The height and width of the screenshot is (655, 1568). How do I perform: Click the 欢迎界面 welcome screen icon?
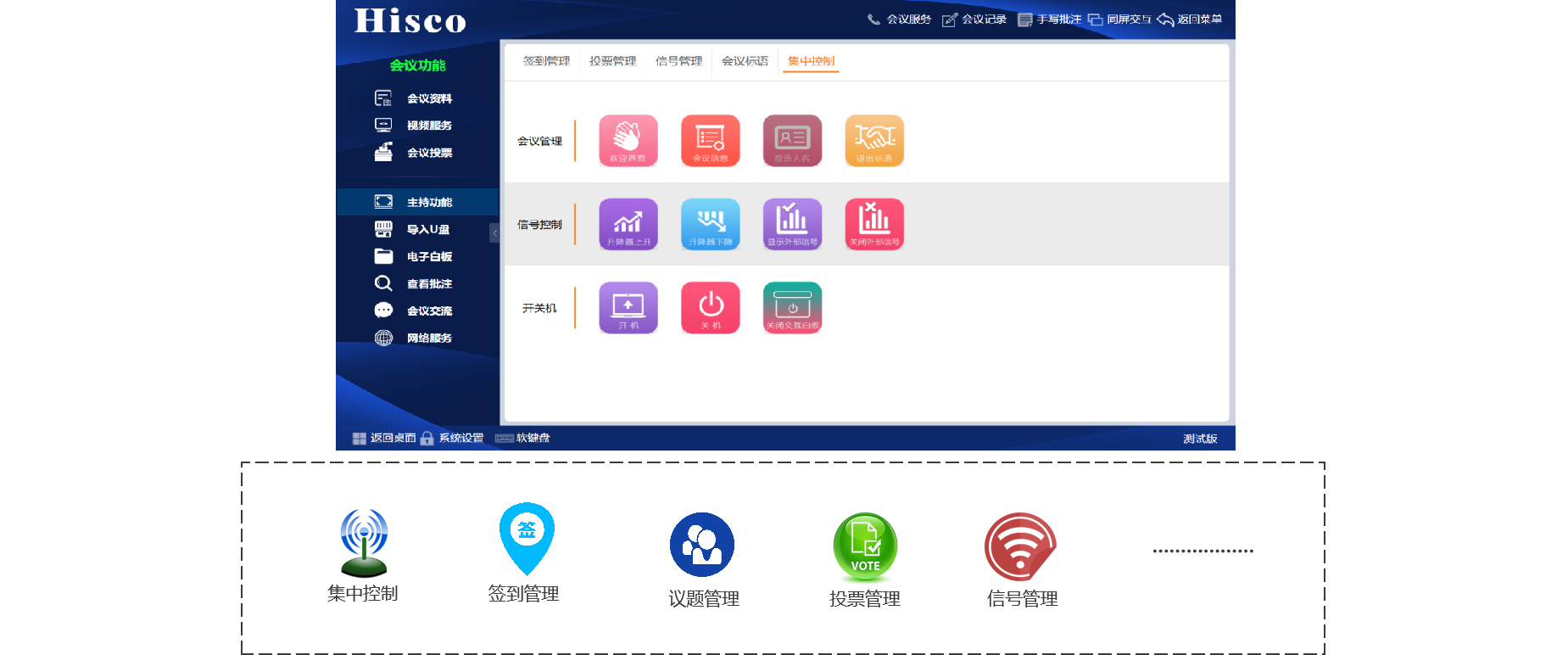(x=628, y=140)
